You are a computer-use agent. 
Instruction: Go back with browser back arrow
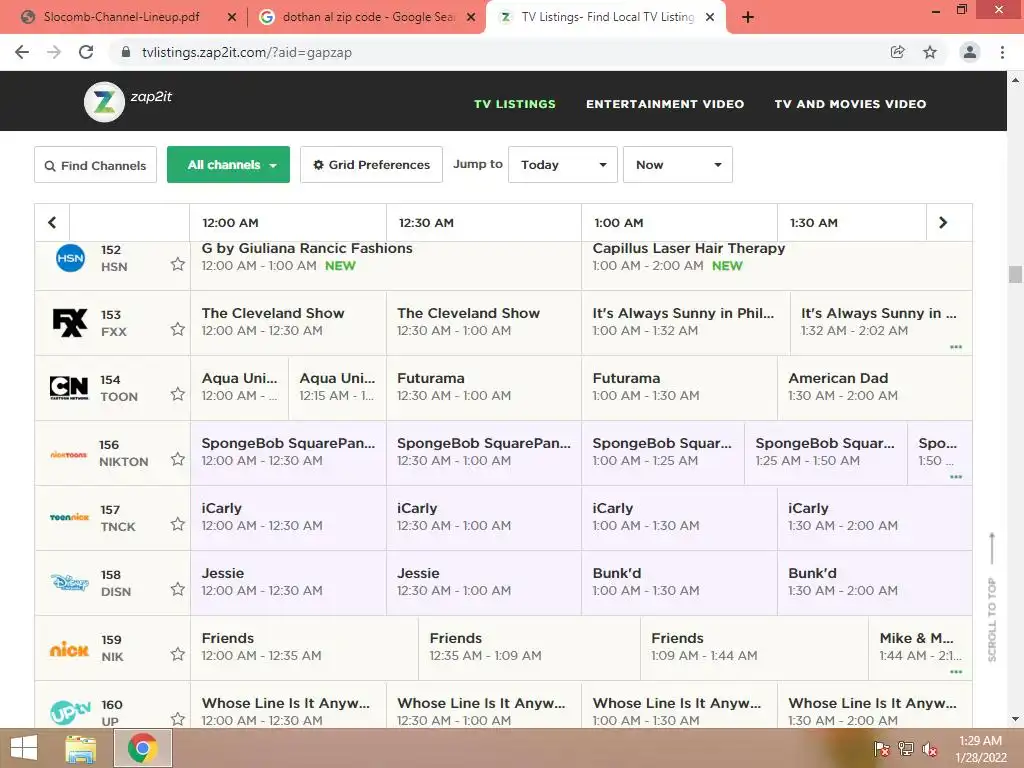point(22,52)
